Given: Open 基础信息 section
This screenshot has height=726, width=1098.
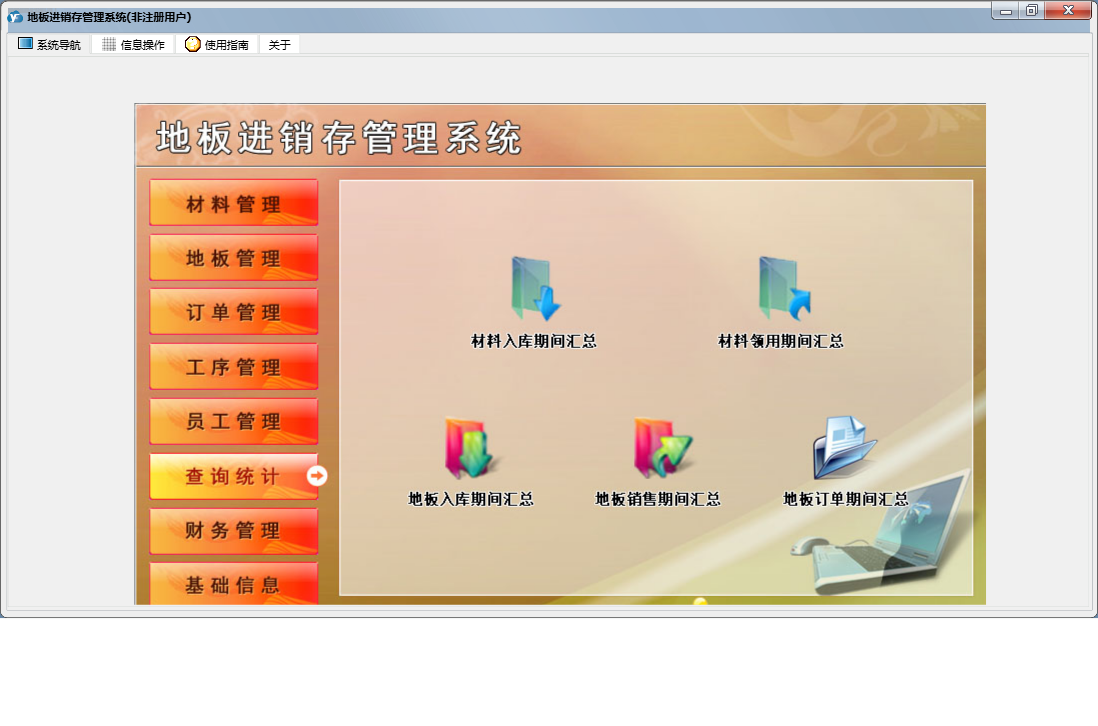Looking at the screenshot, I should coord(234,583).
